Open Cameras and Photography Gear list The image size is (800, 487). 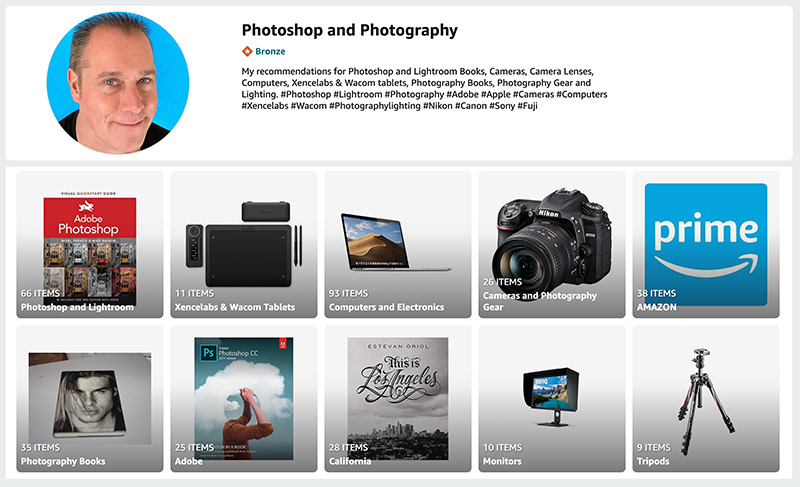[x=552, y=245]
